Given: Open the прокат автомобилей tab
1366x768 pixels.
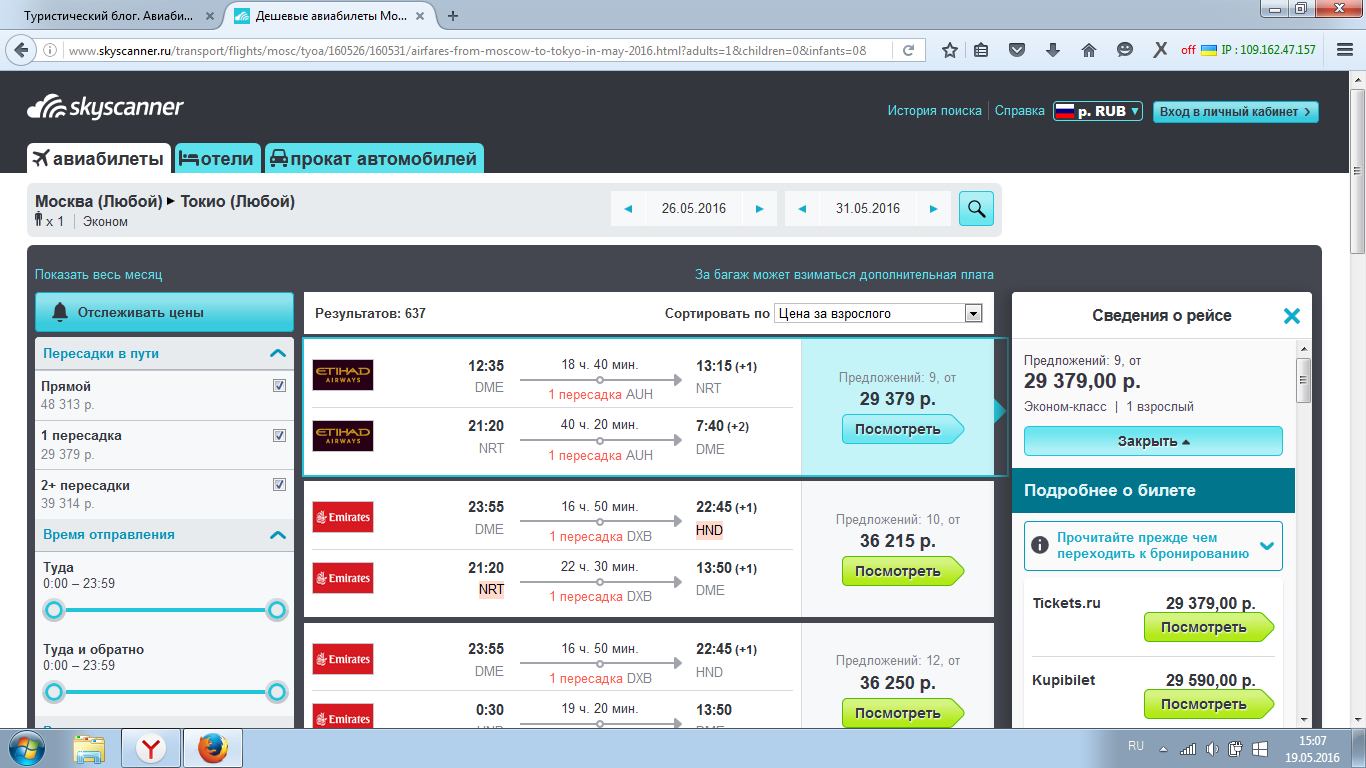Looking at the screenshot, I should coord(375,158).
